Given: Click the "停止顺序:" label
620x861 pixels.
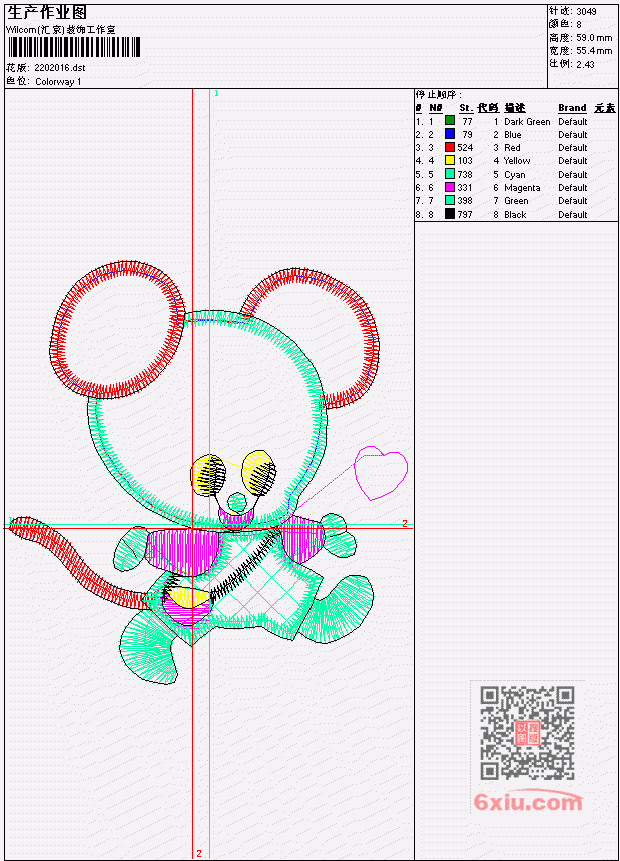Looking at the screenshot, I should 438,95.
